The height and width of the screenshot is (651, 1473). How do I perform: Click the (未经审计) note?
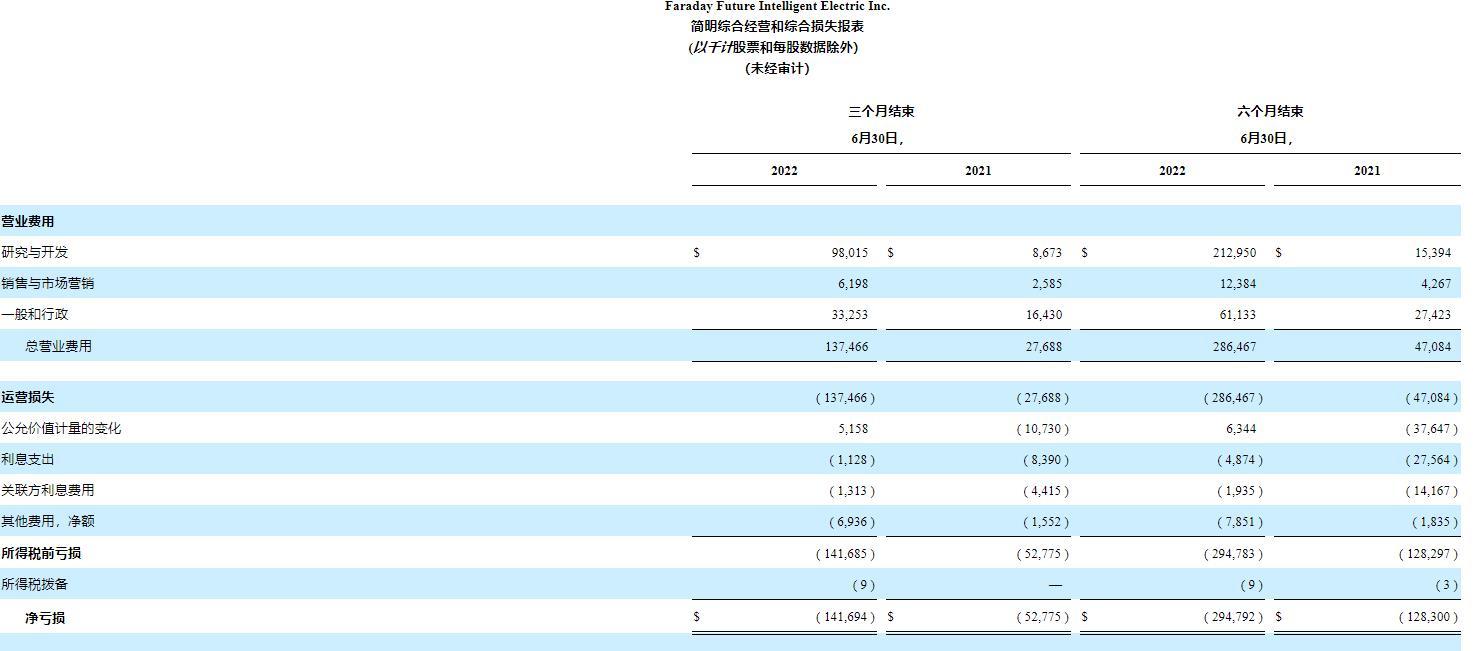[x=777, y=69]
